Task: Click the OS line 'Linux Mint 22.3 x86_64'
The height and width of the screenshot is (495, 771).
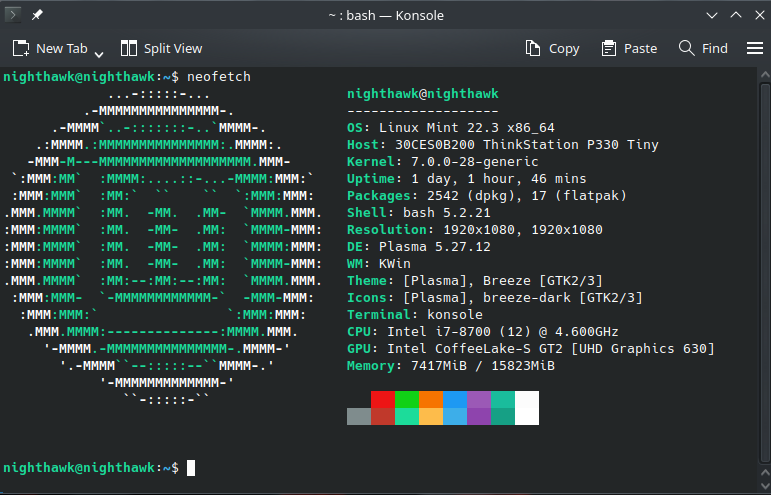Action: click(x=467, y=128)
